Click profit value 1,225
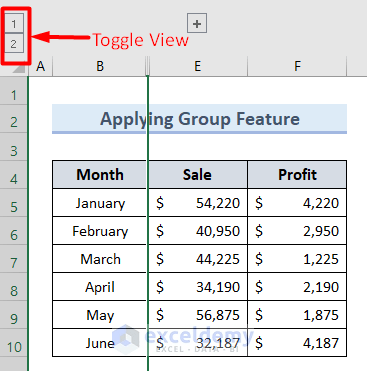This screenshot has height=371, width=367. point(297,259)
